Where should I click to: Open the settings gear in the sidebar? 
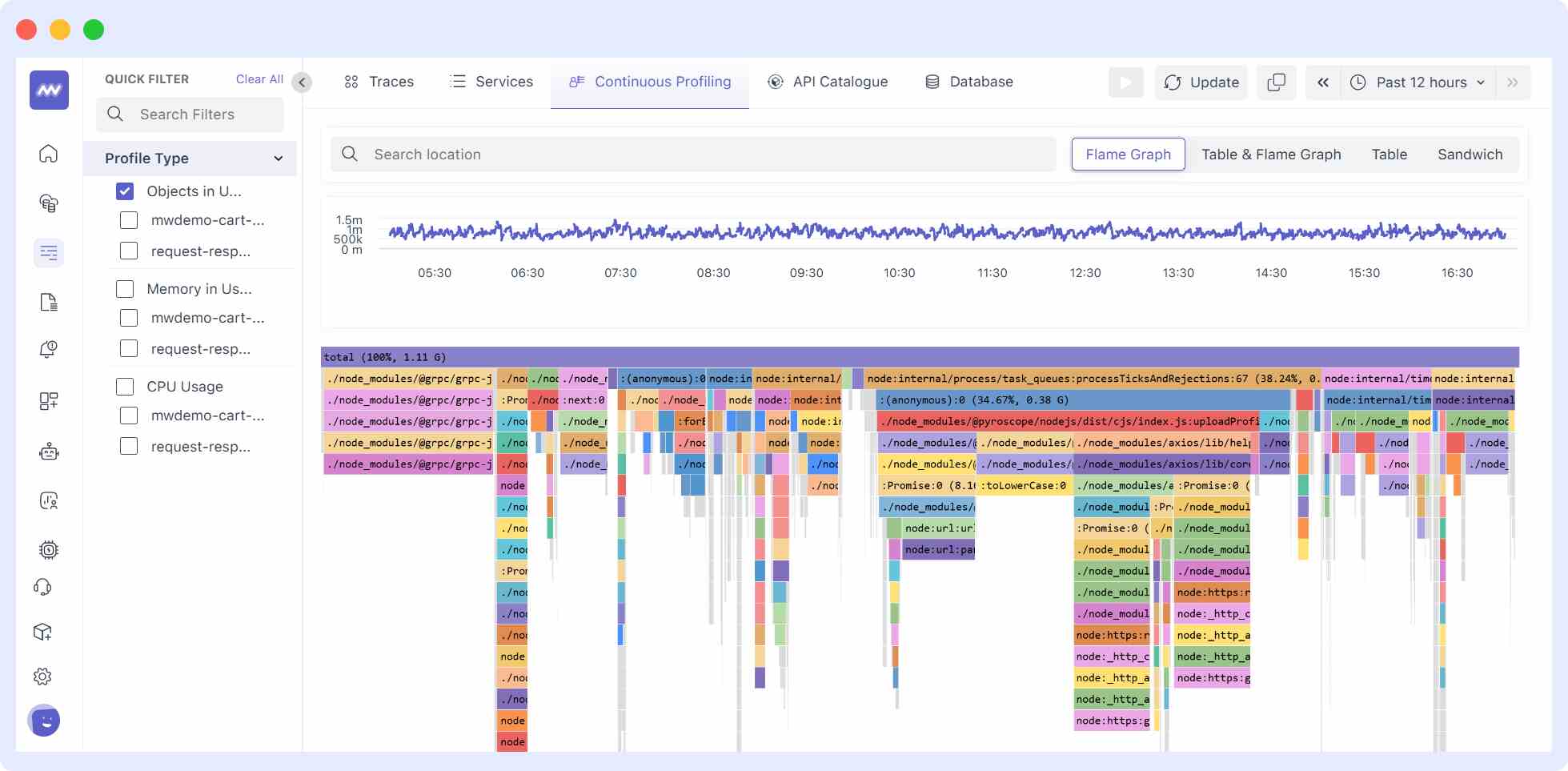click(43, 677)
